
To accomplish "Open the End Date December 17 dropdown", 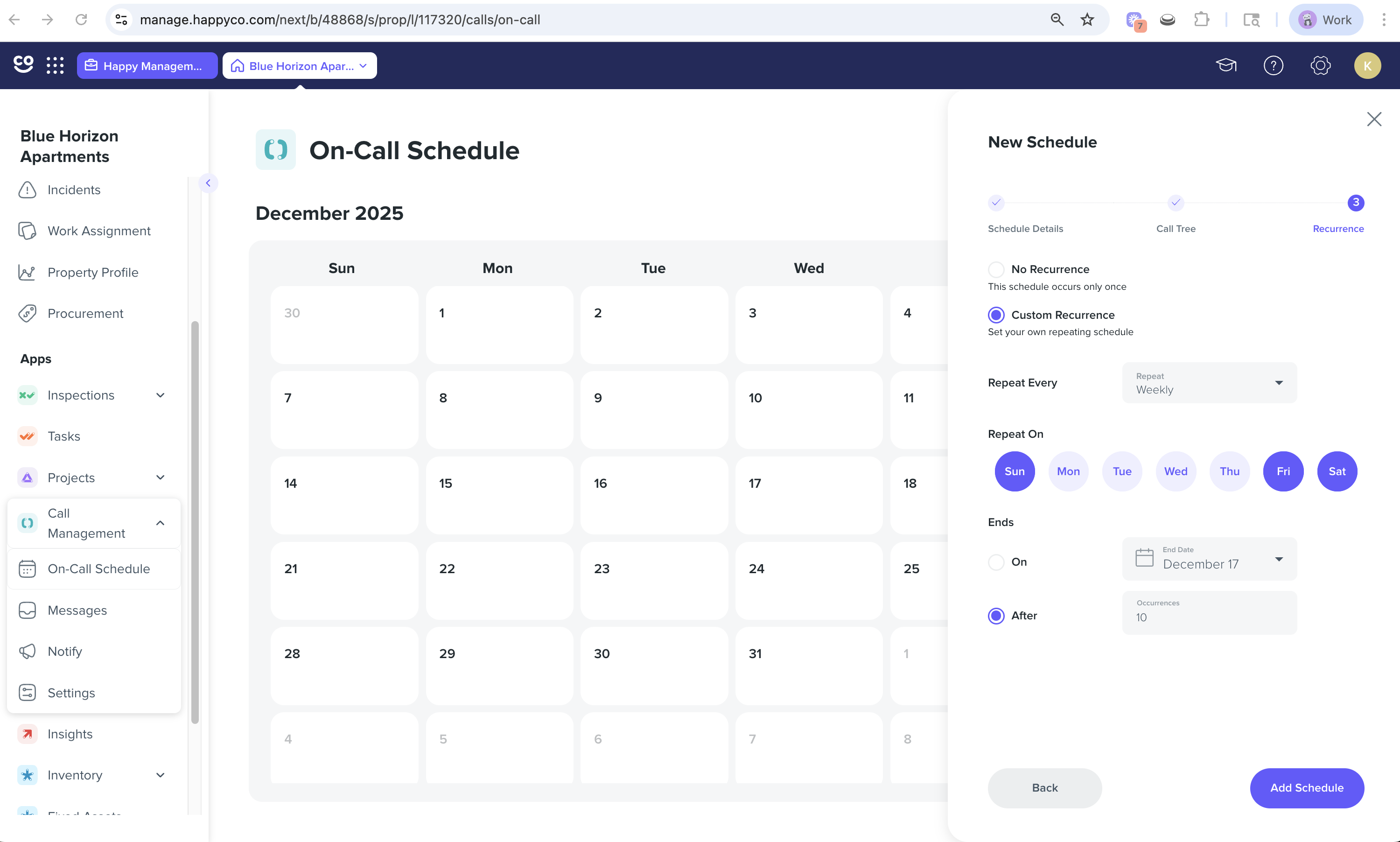I will coord(1210,559).
